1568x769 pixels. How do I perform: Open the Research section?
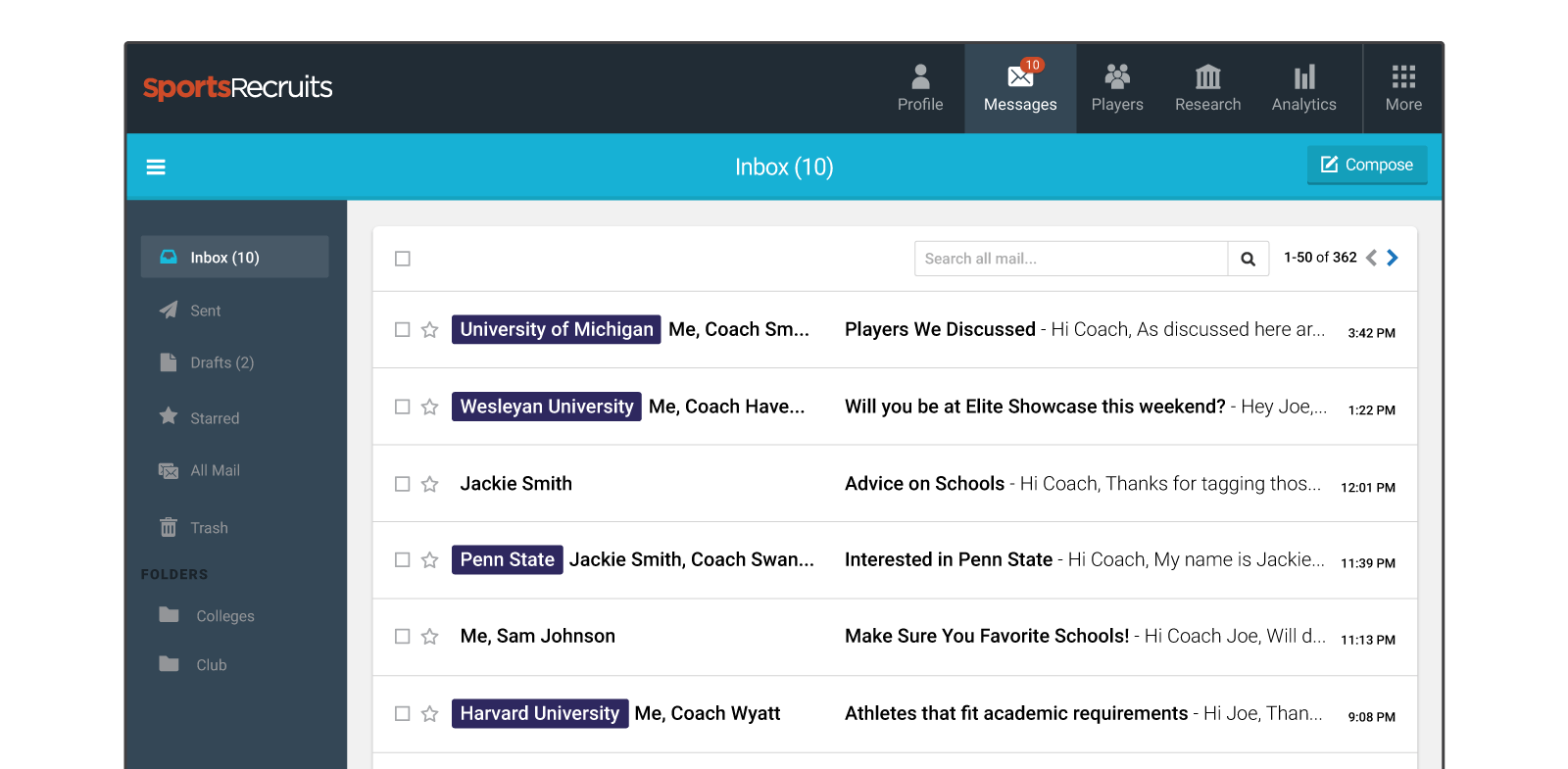coord(1207,88)
